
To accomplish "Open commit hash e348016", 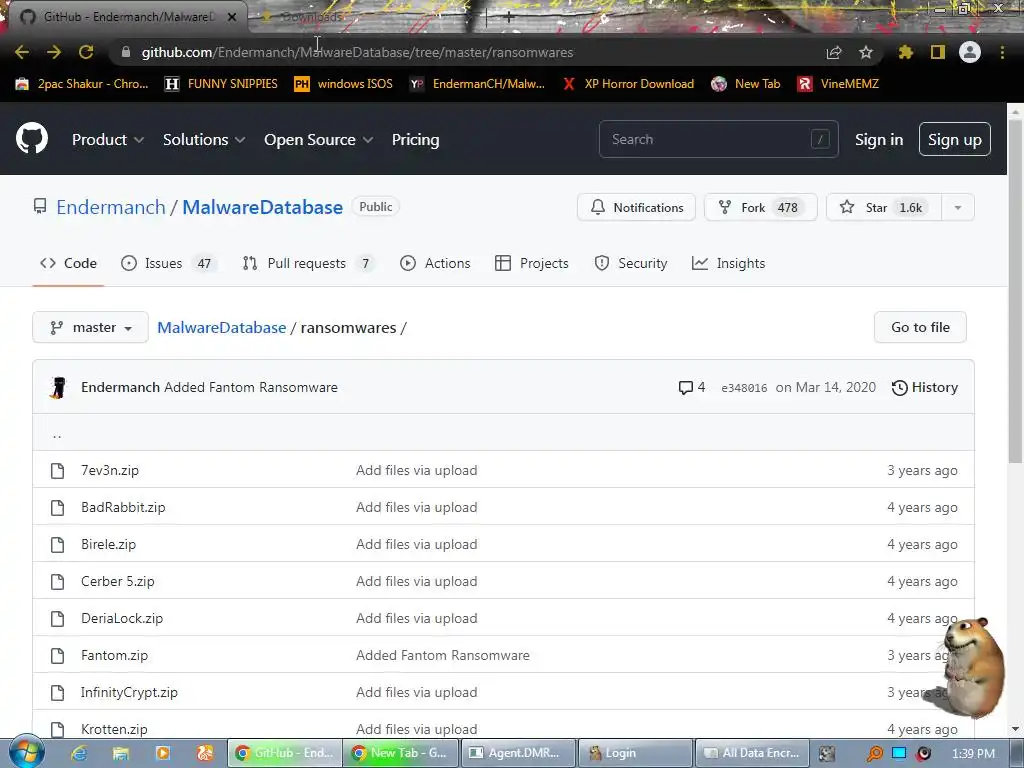I will click(x=744, y=388).
